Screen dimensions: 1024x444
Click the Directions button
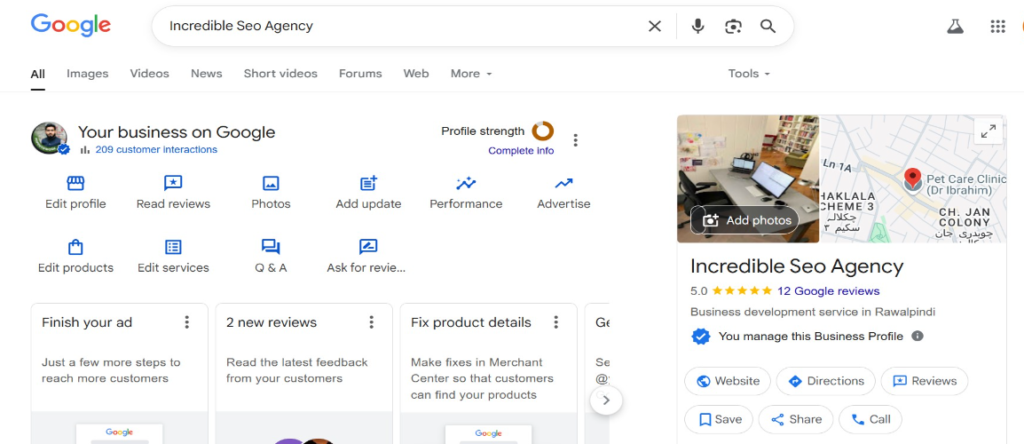click(825, 381)
